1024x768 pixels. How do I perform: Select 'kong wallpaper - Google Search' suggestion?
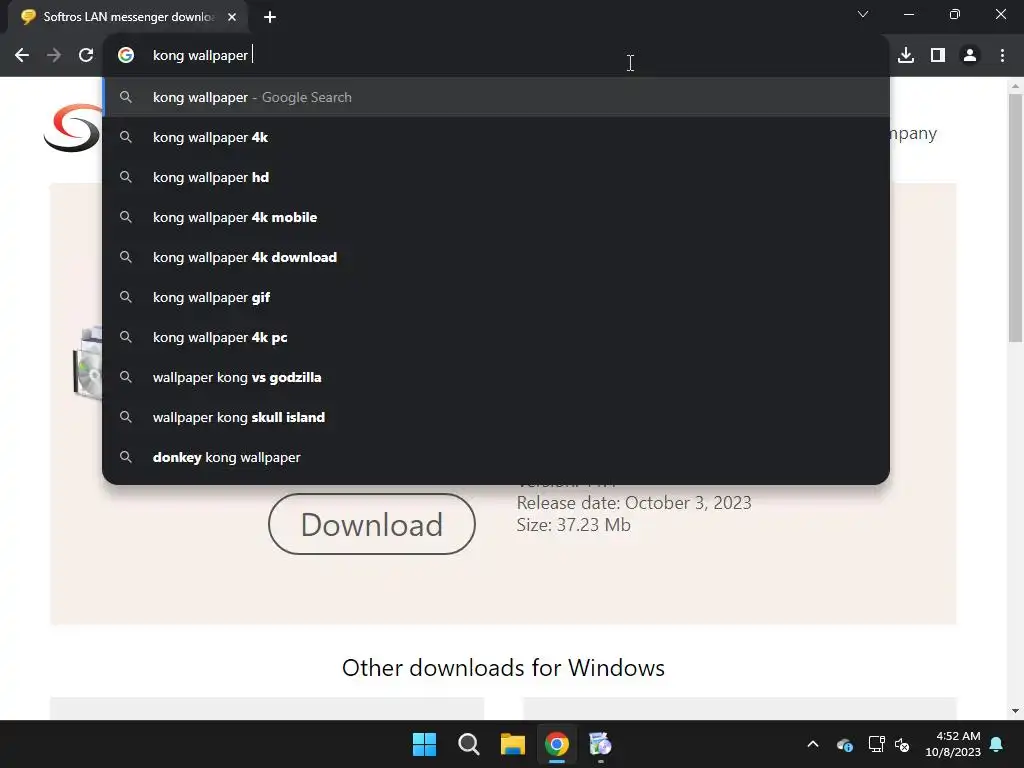496,97
